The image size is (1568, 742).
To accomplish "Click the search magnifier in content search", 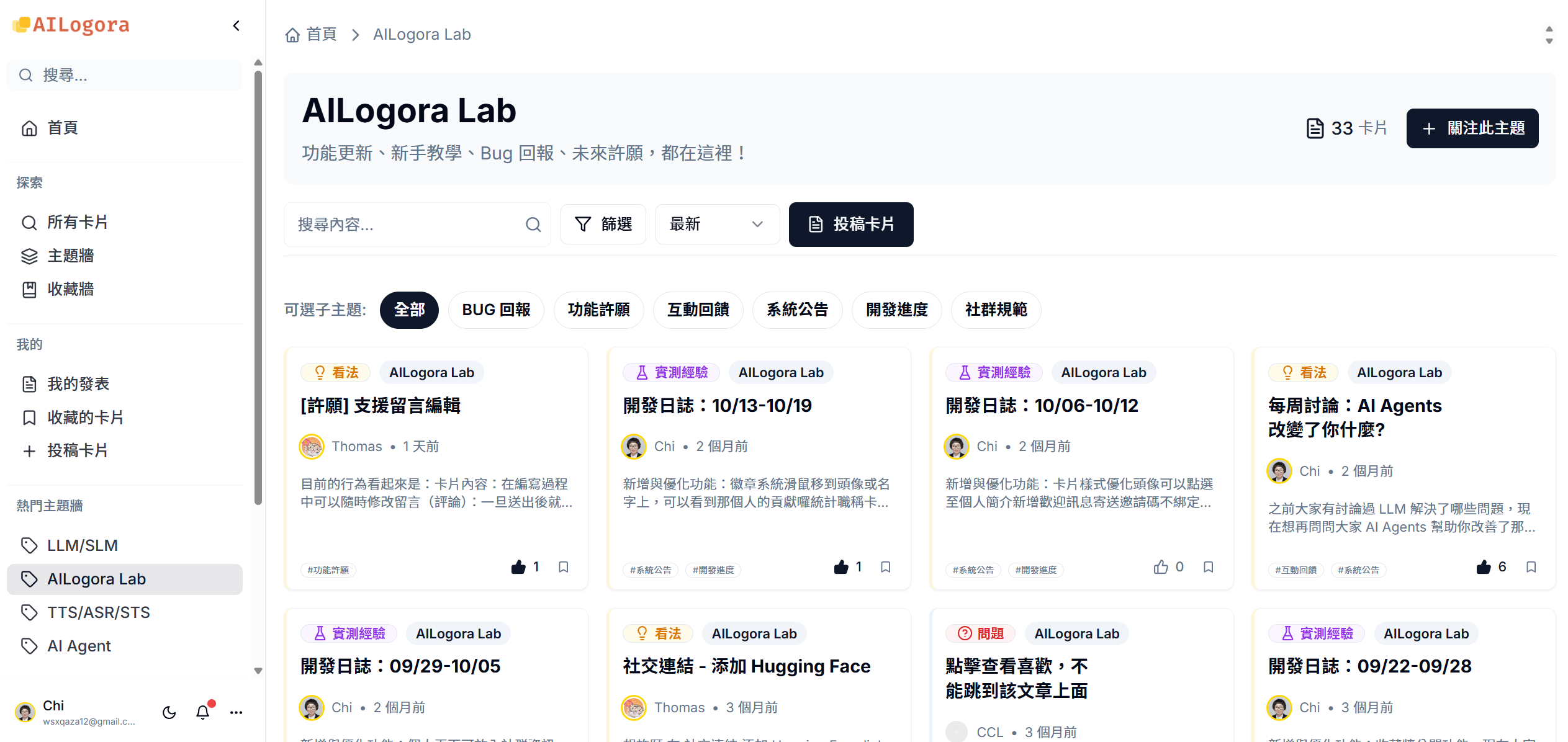I will click(x=533, y=225).
